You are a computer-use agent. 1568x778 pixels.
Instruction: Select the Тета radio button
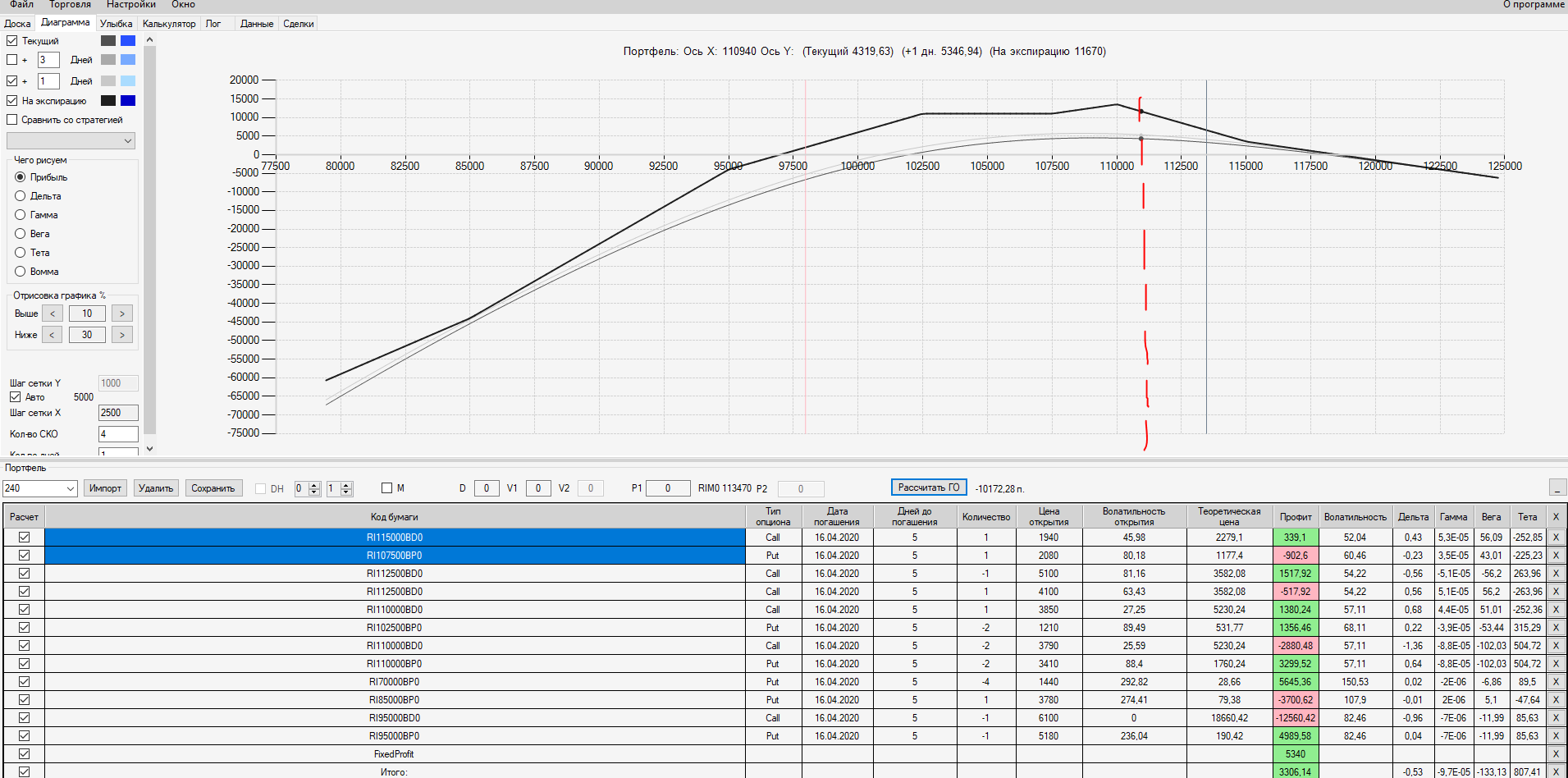pyautogui.click(x=21, y=253)
